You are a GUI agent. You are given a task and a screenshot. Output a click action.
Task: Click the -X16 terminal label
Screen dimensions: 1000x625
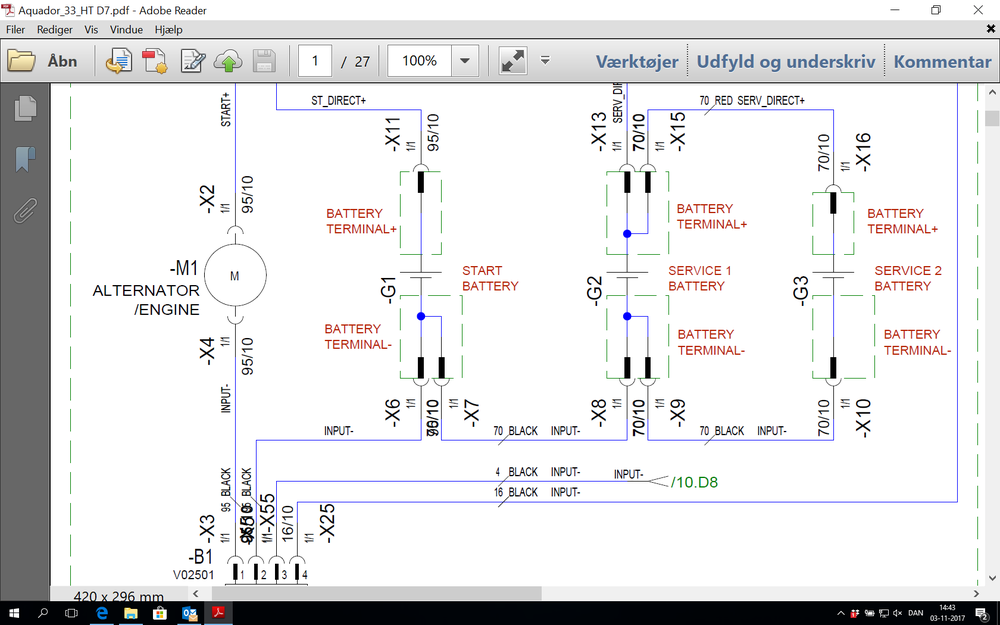[x=862, y=152]
